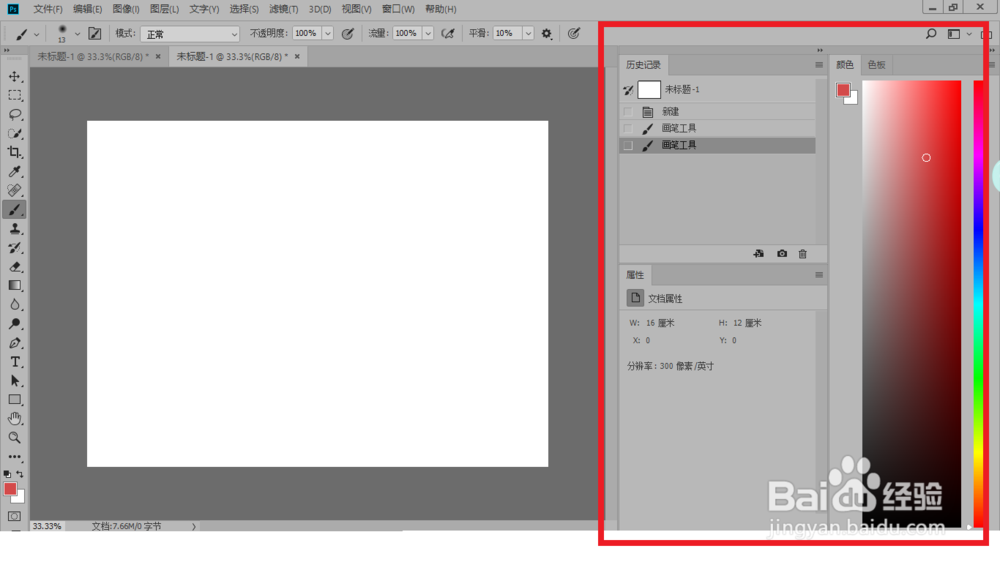The height and width of the screenshot is (562, 1000).
Task: Open the tool preset picker arrow
Action: (x=36, y=34)
